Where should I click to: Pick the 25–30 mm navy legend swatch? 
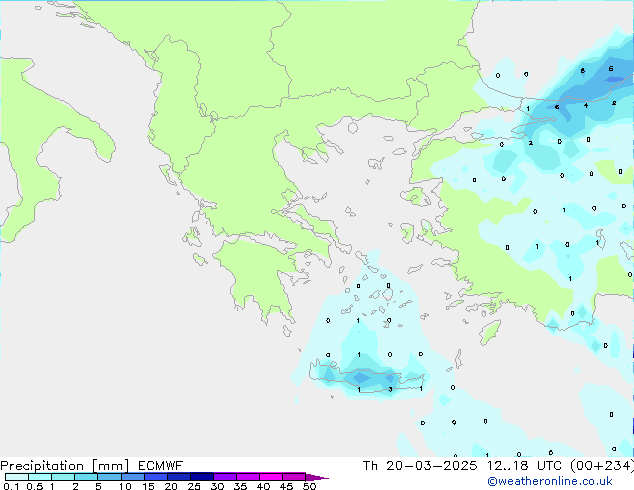pos(201,477)
